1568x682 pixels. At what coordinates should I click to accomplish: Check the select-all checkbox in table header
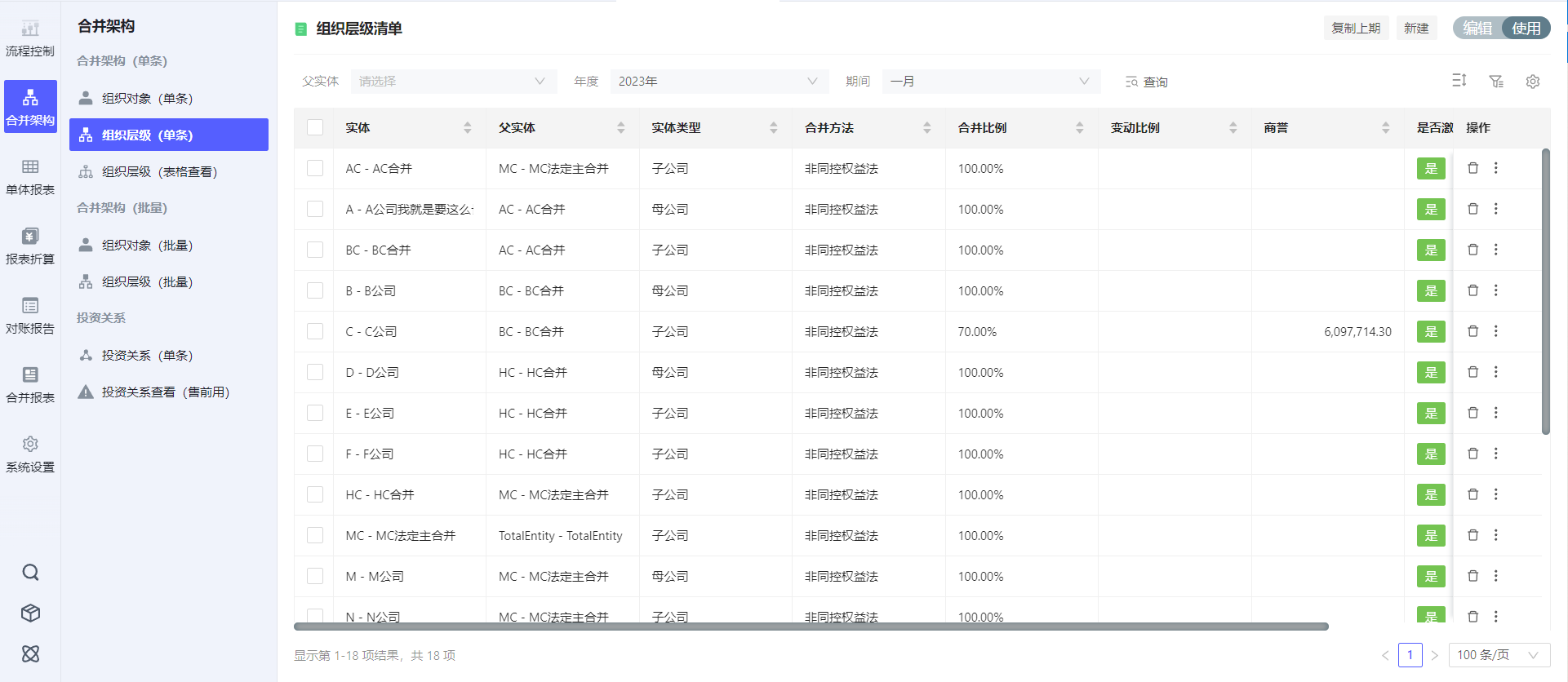[x=315, y=127]
